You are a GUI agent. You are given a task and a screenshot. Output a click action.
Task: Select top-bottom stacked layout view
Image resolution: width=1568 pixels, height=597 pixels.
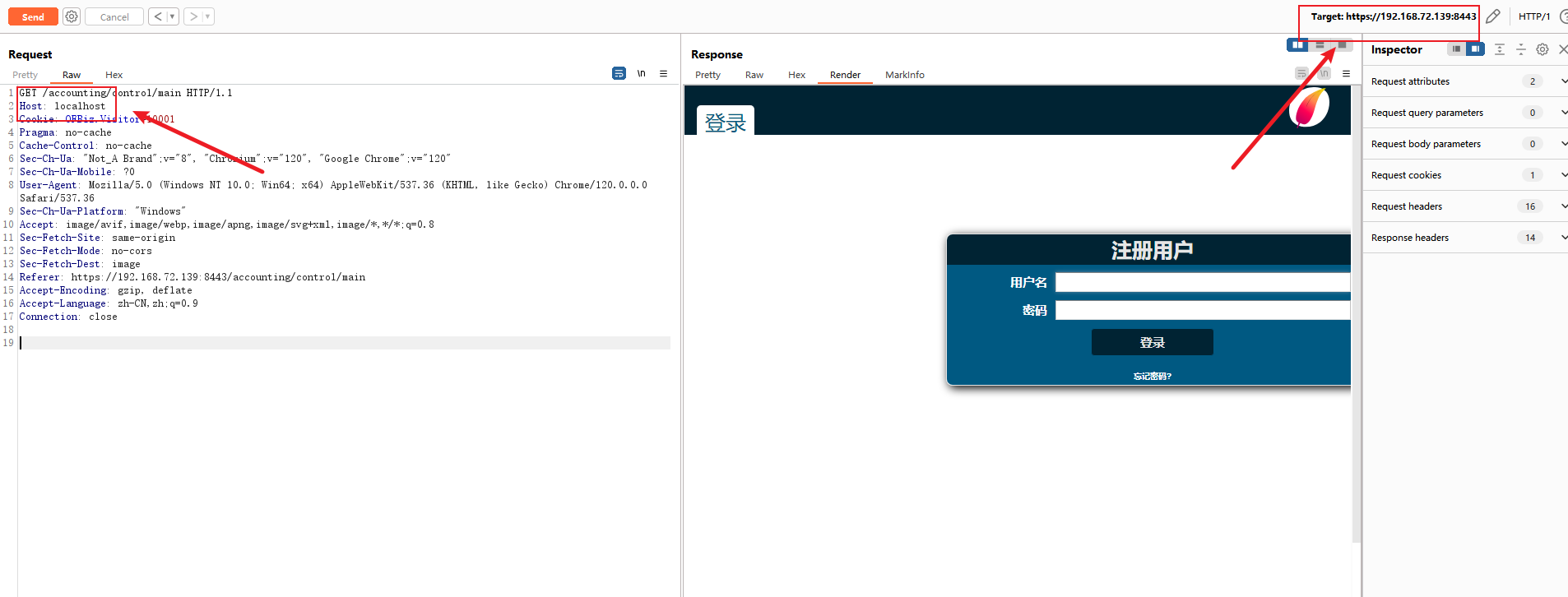coord(1320,44)
